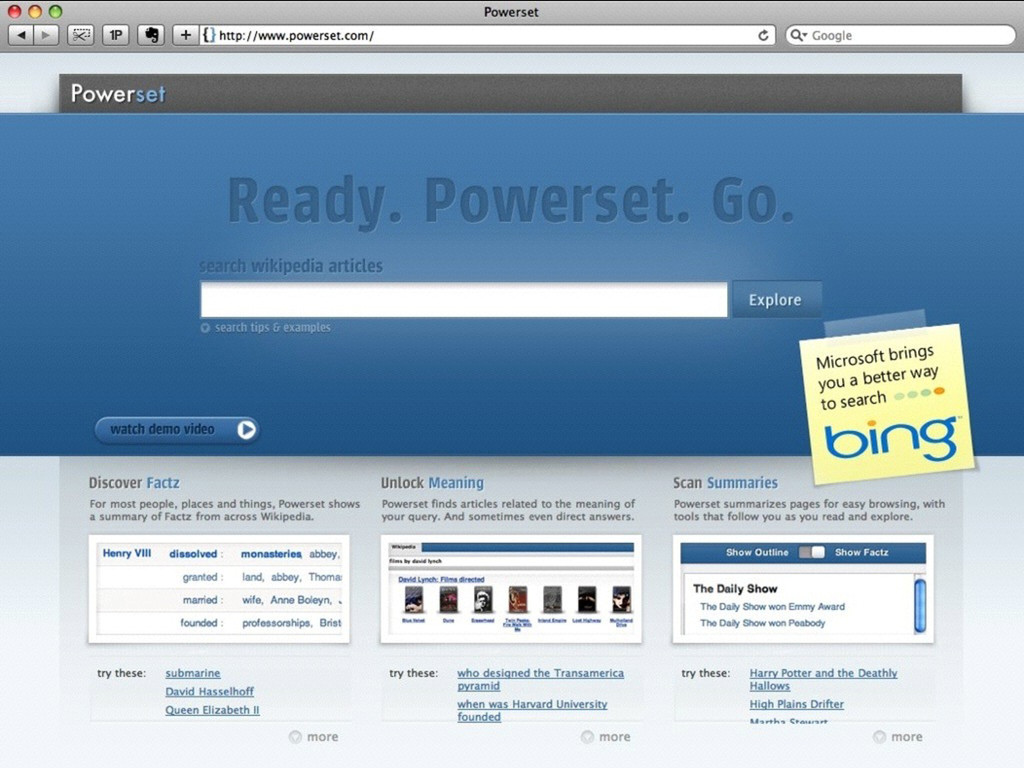Image resolution: width=1024 pixels, height=768 pixels.
Task: Click the Powerset logo in header
Action: tap(118, 94)
